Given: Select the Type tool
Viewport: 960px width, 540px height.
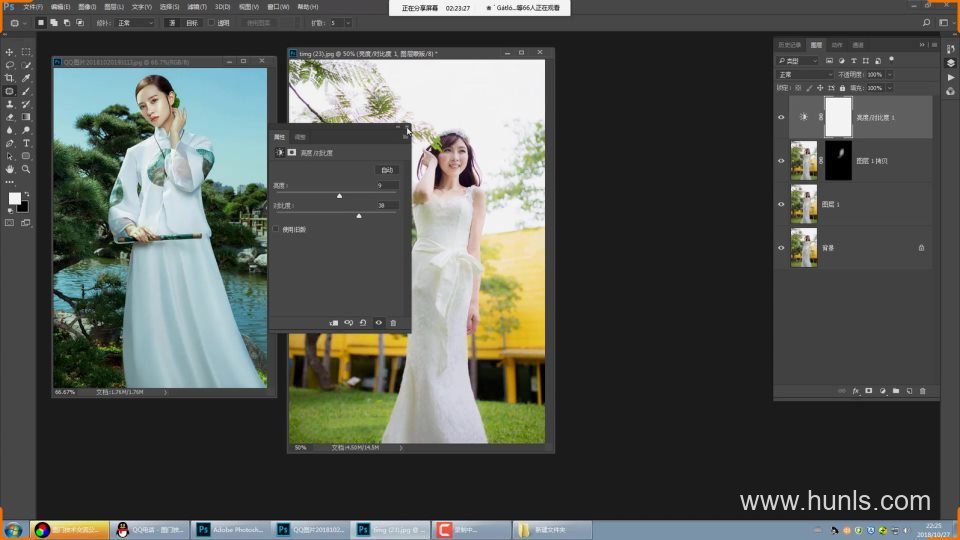Looking at the screenshot, I should 26,143.
